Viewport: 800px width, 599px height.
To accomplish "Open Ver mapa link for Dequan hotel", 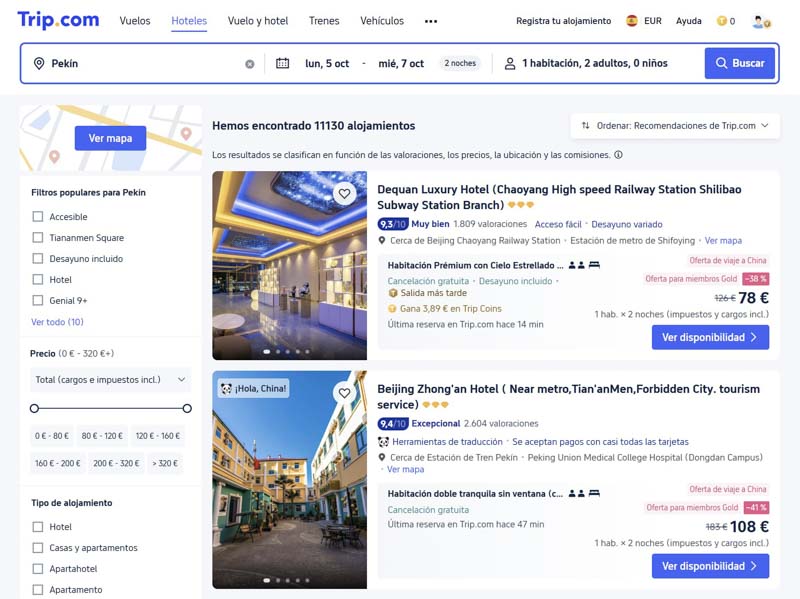I will [x=723, y=240].
